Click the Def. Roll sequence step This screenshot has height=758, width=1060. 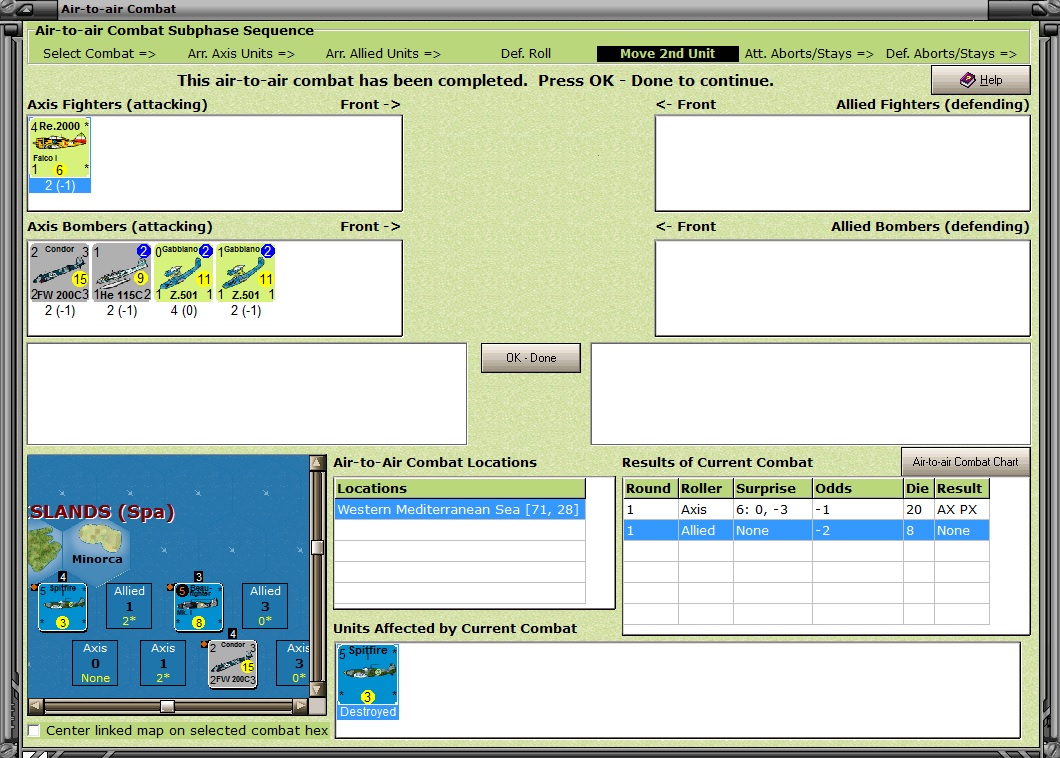525,53
